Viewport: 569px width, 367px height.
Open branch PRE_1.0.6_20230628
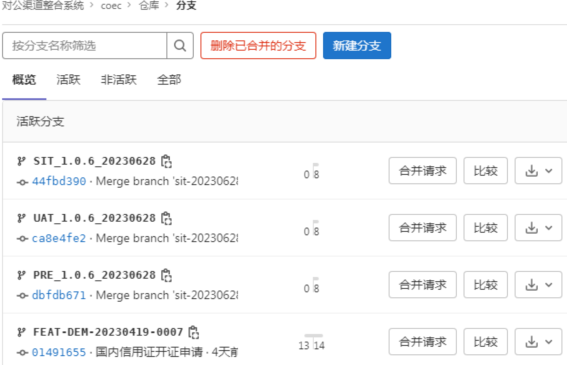[95, 275]
